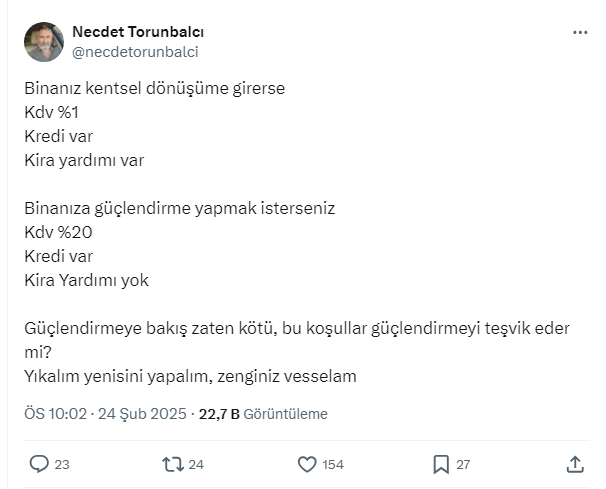Open the @necdetorunbalci handle link
Screen dimensions: 606x489
click(x=135, y=52)
